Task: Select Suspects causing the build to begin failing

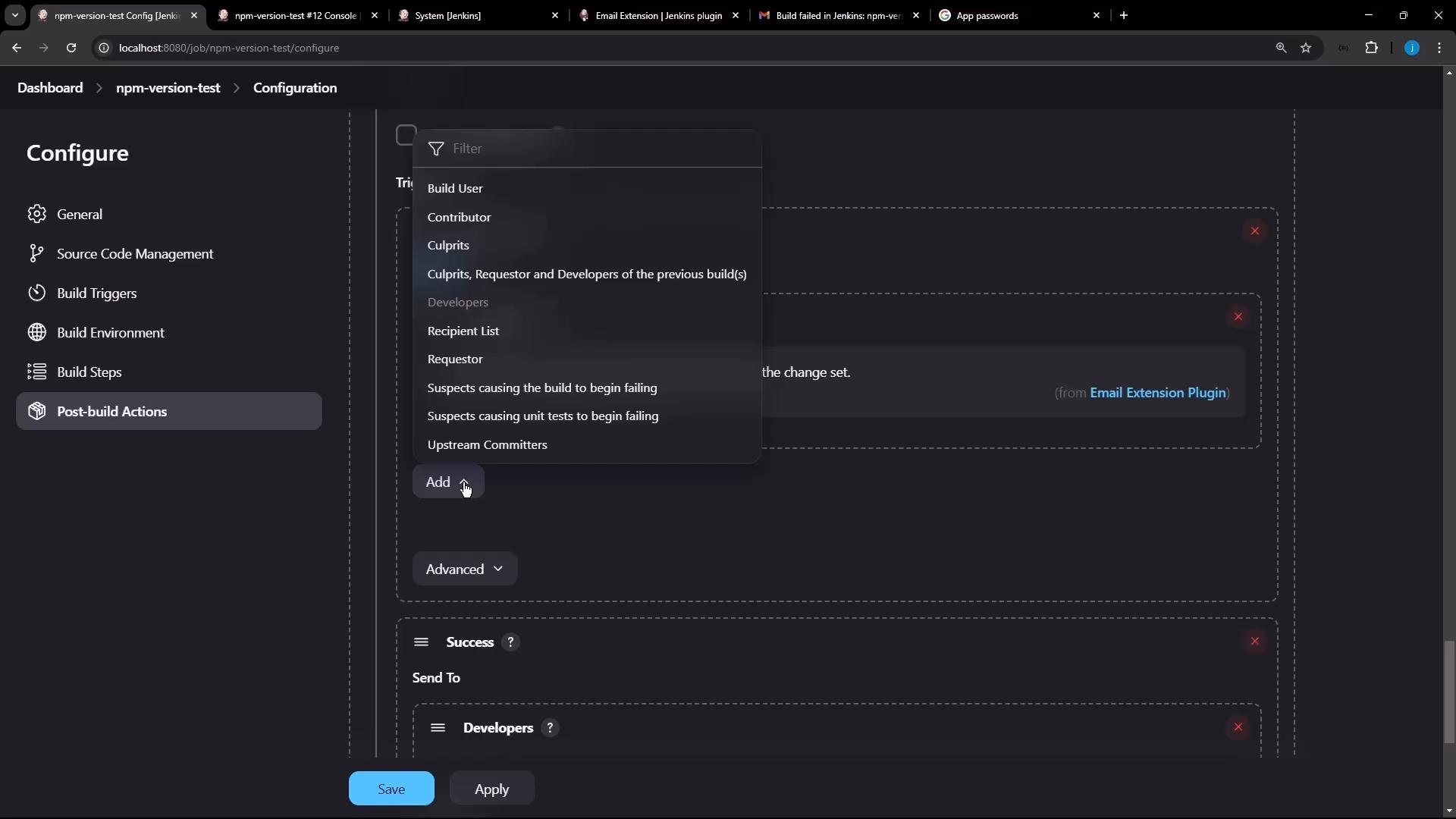Action: 587,388
